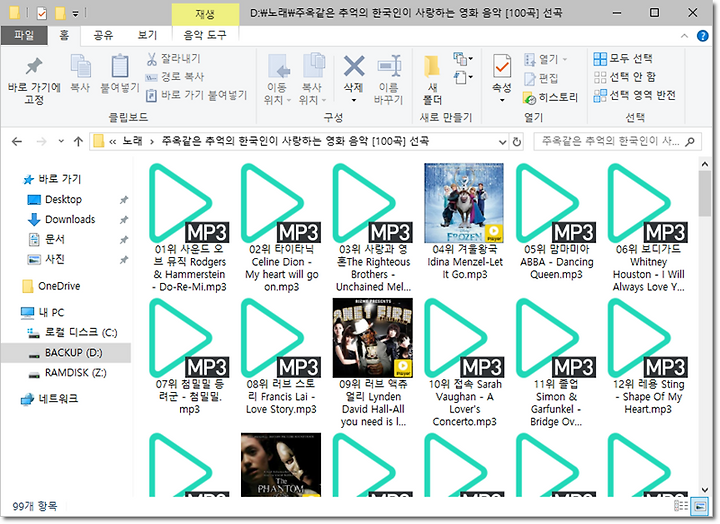Viewport: 720px width, 524px height.
Task: Click Rename (이름 바꾸기) in ribbon
Action: pyautogui.click(x=388, y=80)
